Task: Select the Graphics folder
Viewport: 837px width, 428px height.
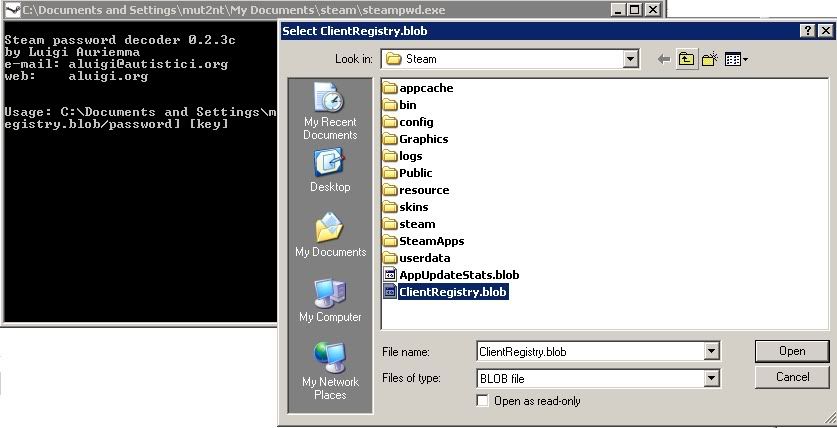Action: click(416, 139)
